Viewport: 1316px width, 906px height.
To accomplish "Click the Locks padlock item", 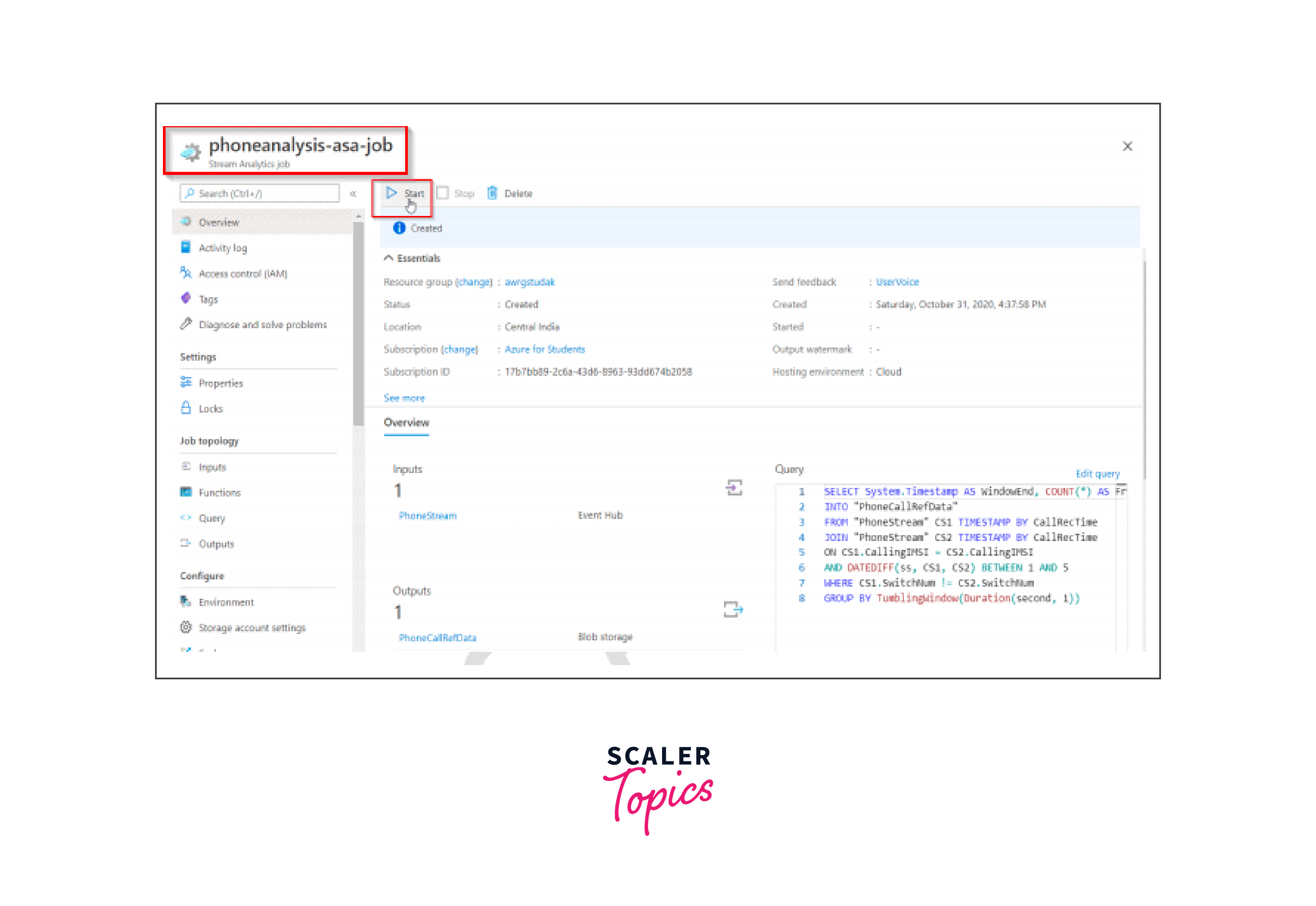I will tap(210, 409).
